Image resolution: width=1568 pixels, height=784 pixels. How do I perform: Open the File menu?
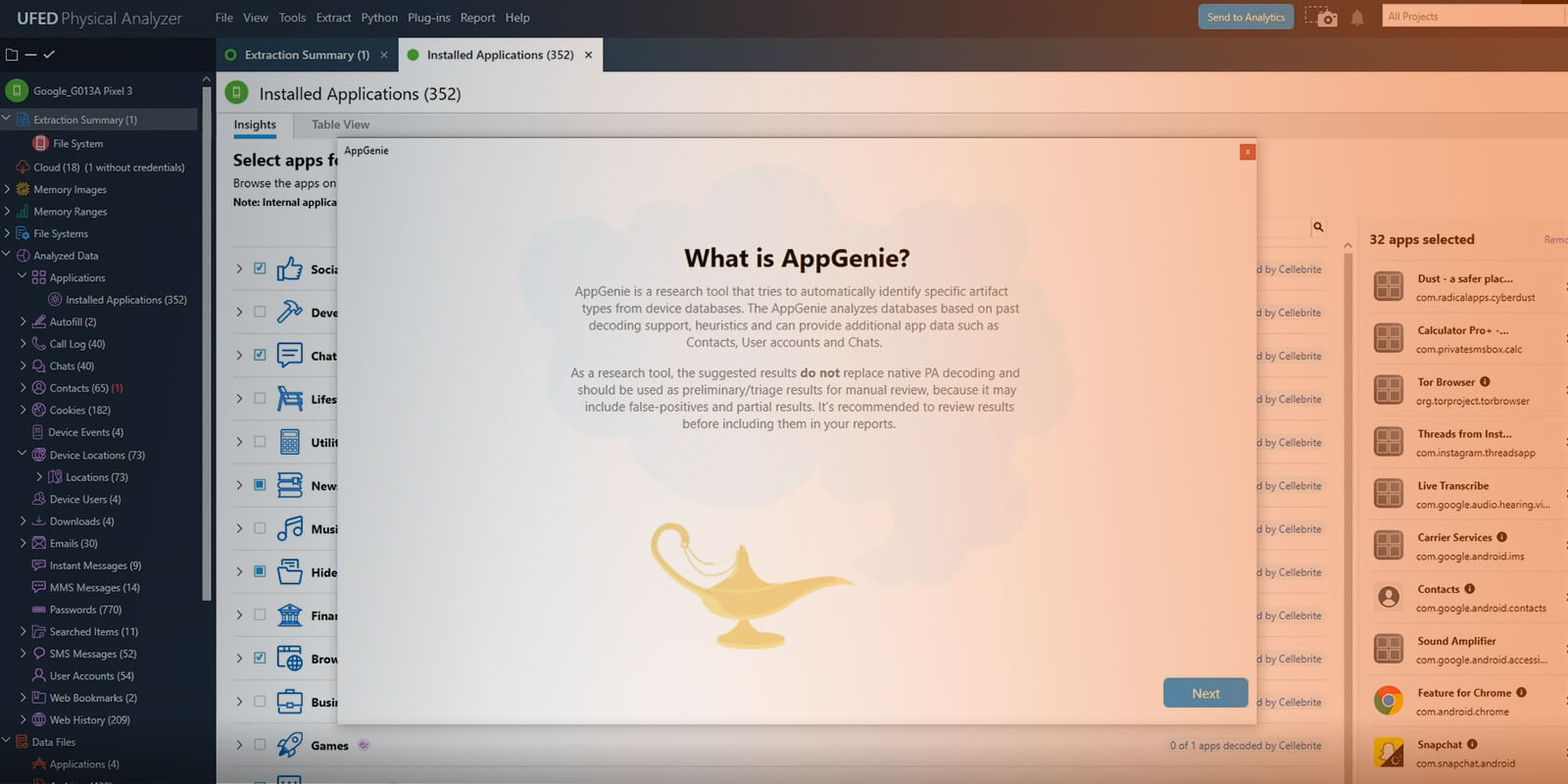click(224, 18)
